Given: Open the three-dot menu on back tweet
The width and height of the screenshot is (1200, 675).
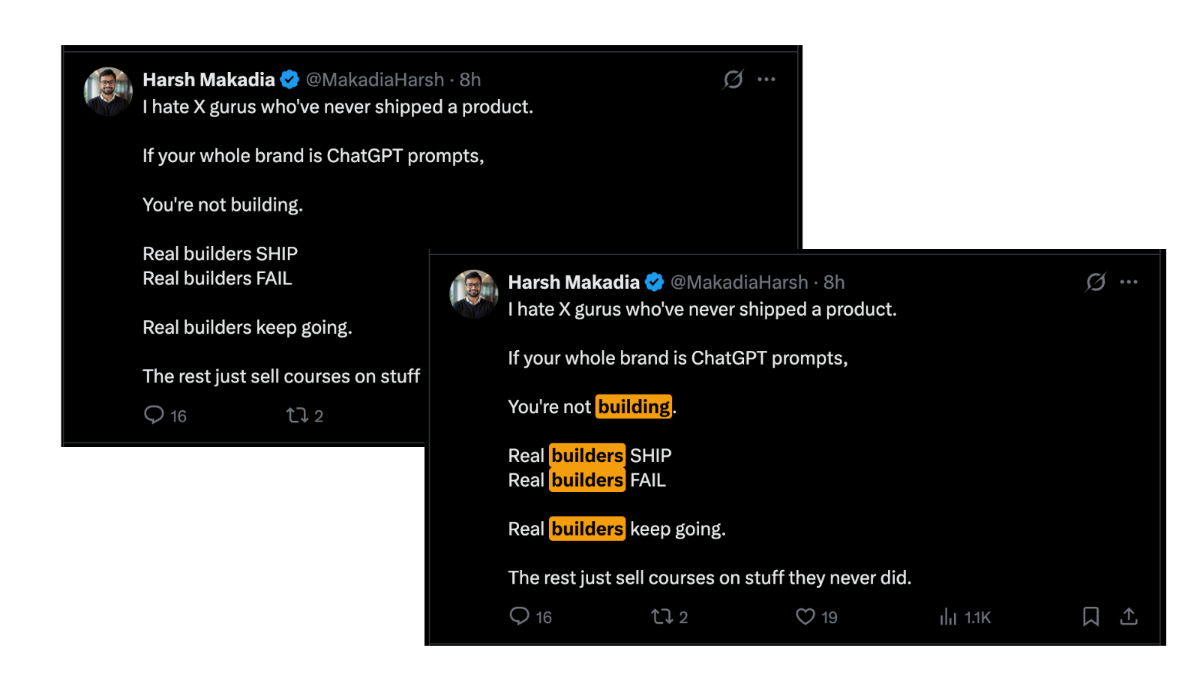Looking at the screenshot, I should tap(766, 80).
